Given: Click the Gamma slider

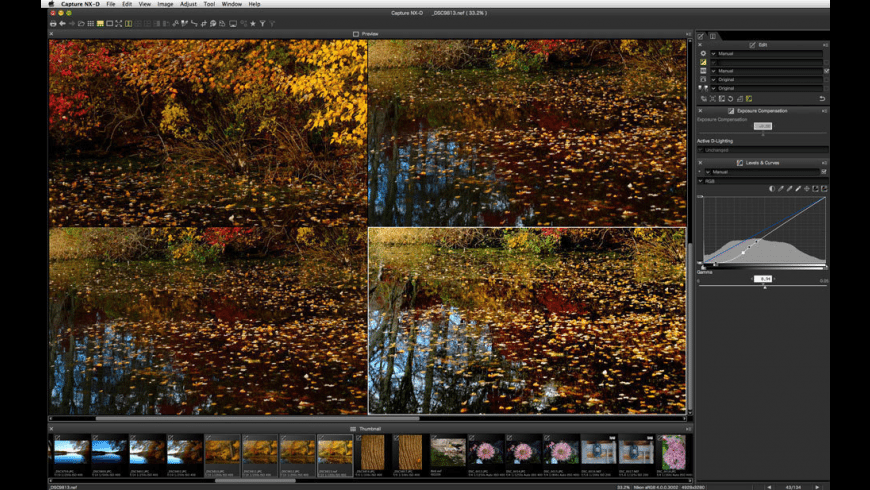Looking at the screenshot, I should [x=762, y=286].
